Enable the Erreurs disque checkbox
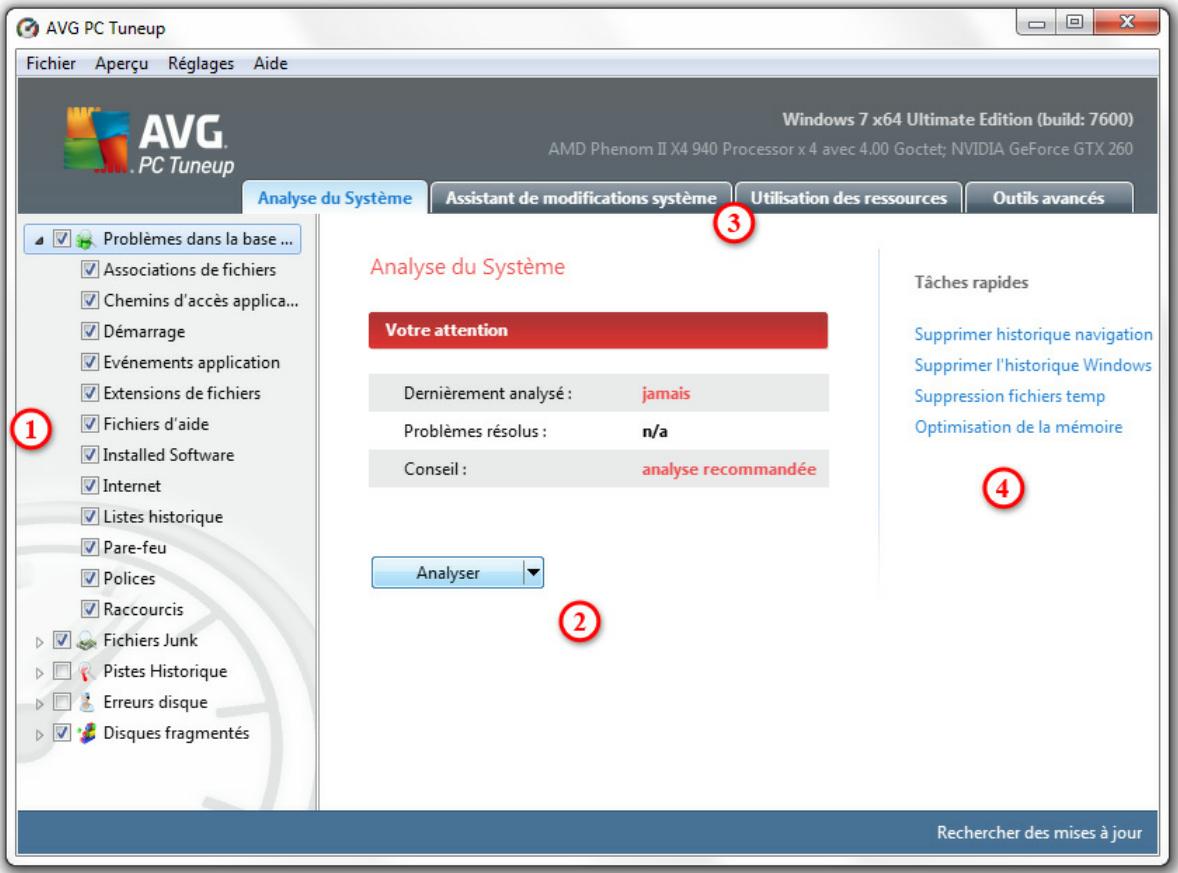The height and width of the screenshot is (873, 1178). click(x=62, y=702)
